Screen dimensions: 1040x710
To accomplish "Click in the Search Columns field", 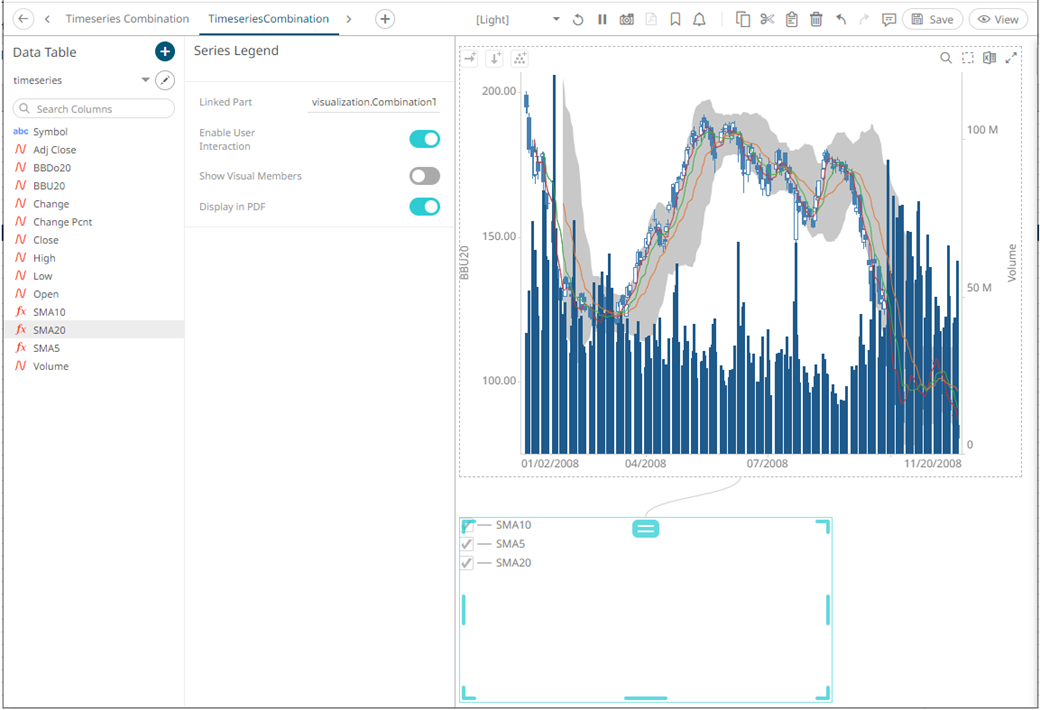I will pyautogui.click(x=94, y=108).
